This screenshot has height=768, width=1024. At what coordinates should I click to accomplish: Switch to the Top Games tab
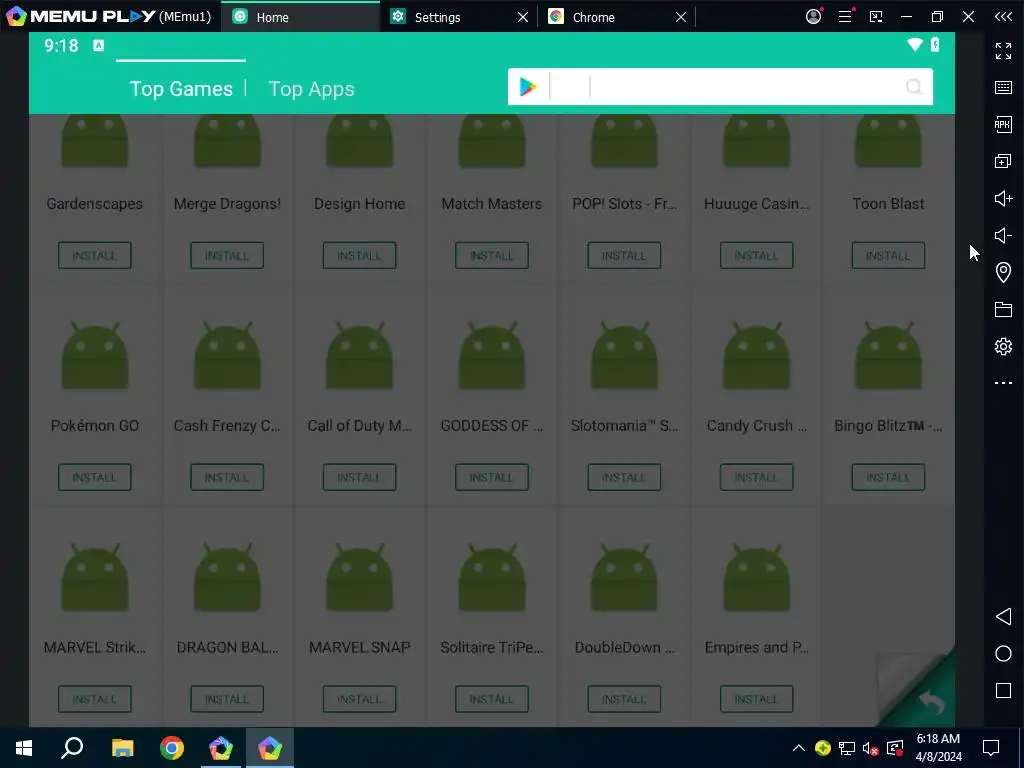[181, 89]
